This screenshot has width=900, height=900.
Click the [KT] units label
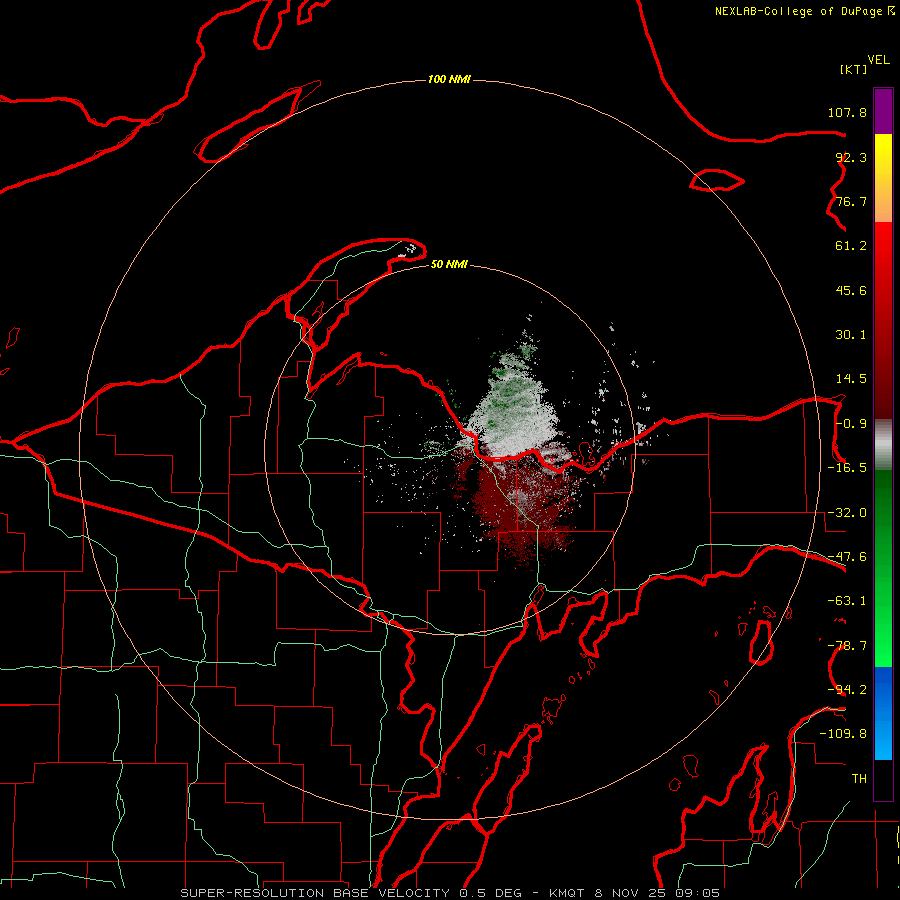coord(854,69)
